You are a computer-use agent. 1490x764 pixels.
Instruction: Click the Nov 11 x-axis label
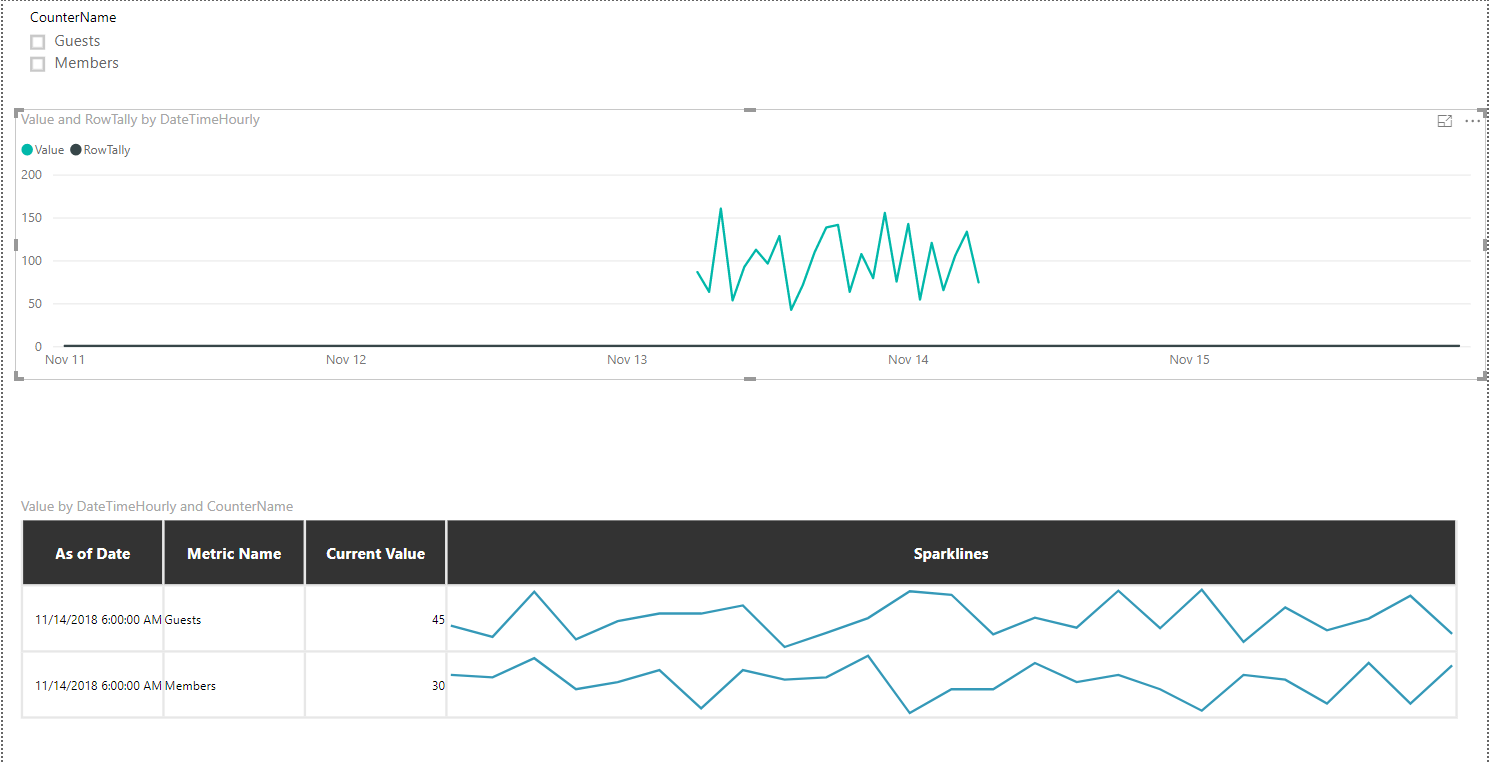tap(65, 360)
